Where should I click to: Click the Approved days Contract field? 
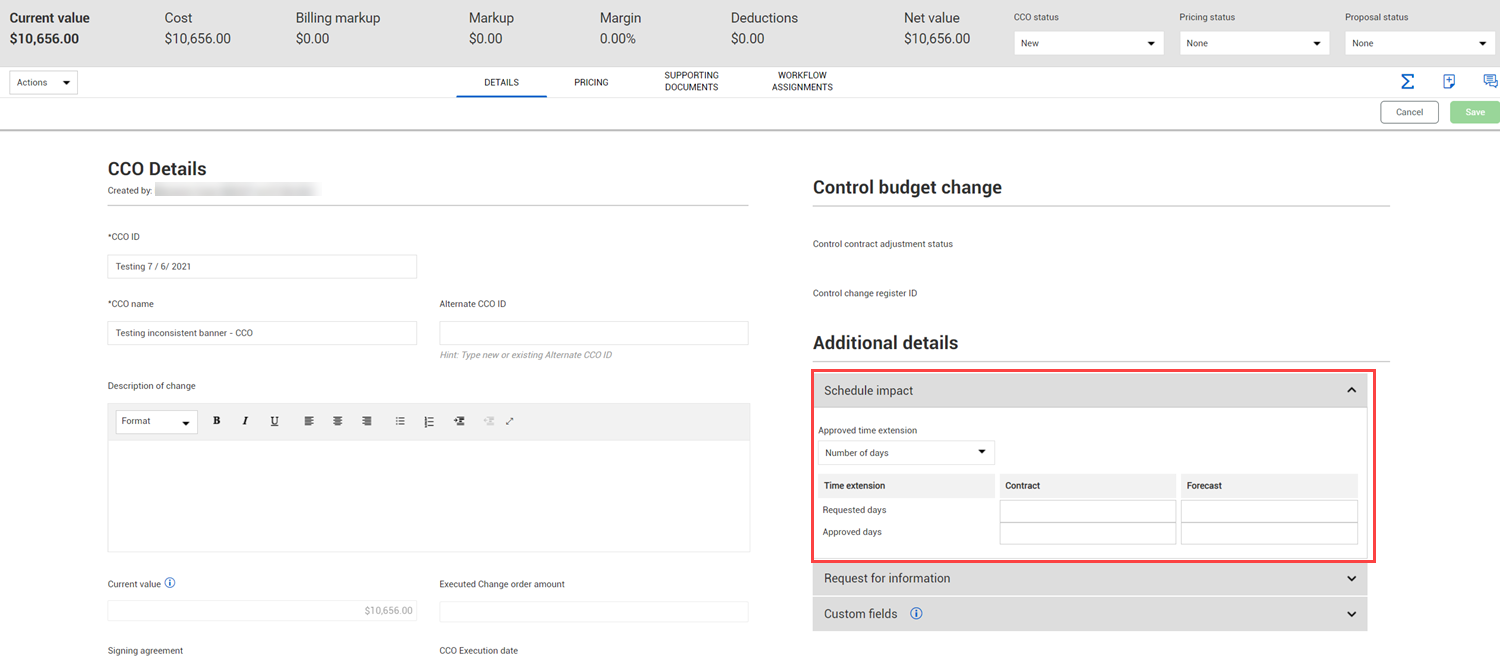tap(1088, 533)
